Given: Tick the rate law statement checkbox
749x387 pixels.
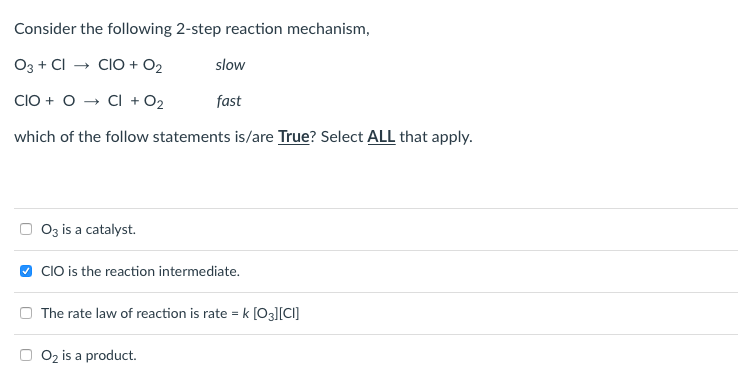Looking at the screenshot, I should 26,313.
